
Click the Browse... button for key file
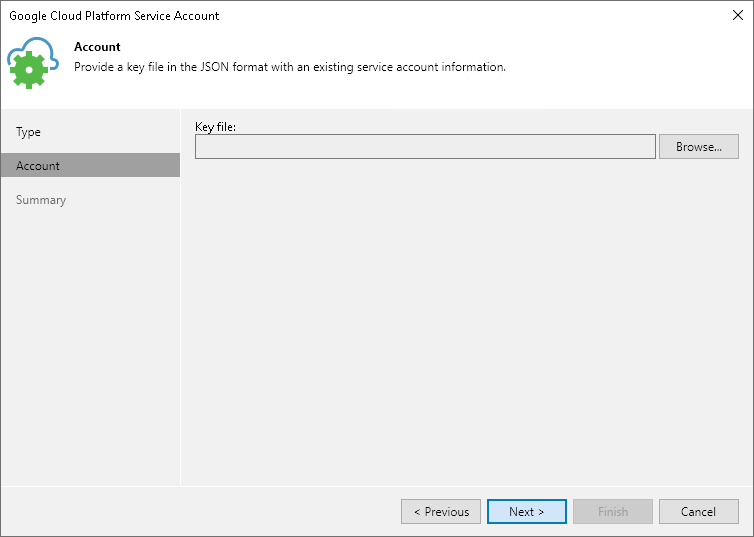(699, 147)
